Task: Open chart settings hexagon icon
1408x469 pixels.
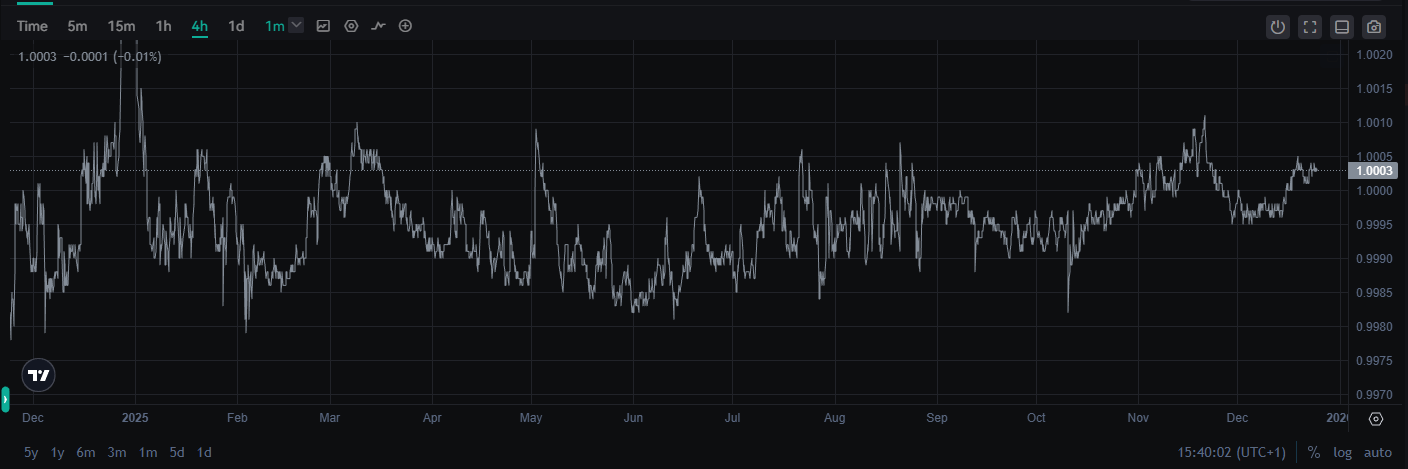Action: click(x=351, y=26)
